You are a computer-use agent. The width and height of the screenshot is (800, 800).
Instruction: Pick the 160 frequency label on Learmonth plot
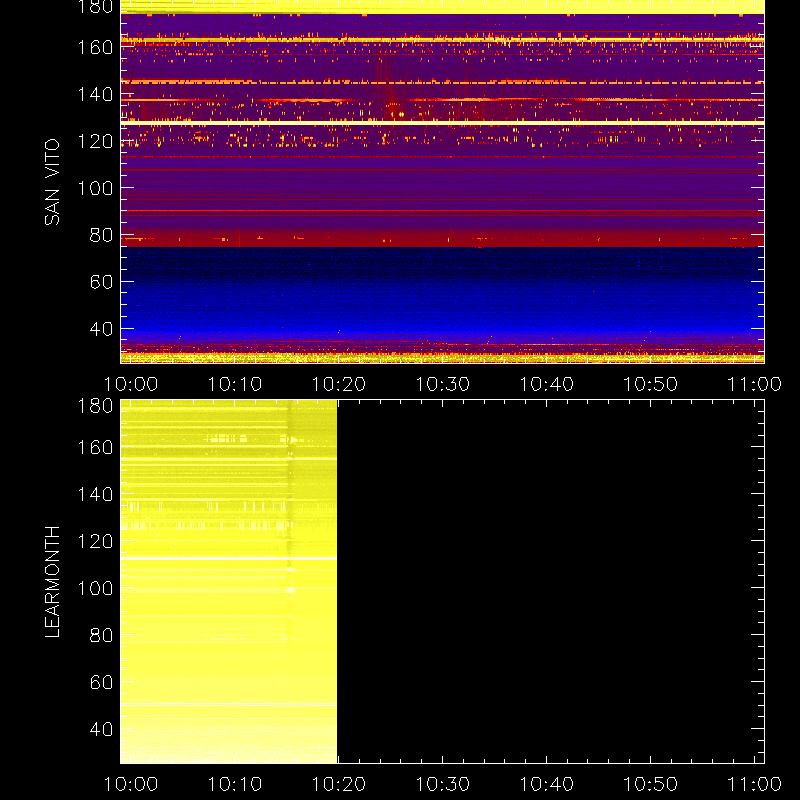[95, 447]
